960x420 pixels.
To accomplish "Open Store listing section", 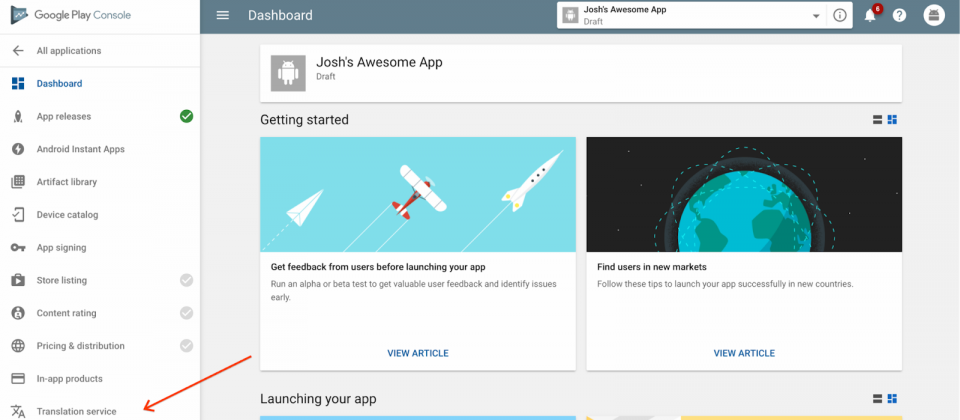I will [x=62, y=280].
